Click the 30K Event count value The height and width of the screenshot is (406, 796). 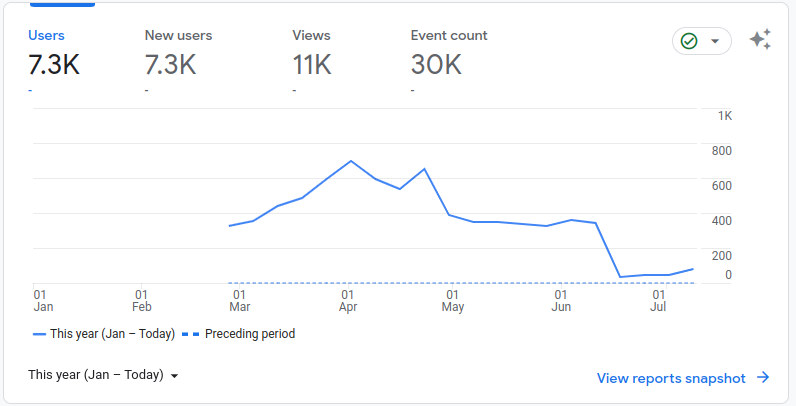pyautogui.click(x=436, y=65)
